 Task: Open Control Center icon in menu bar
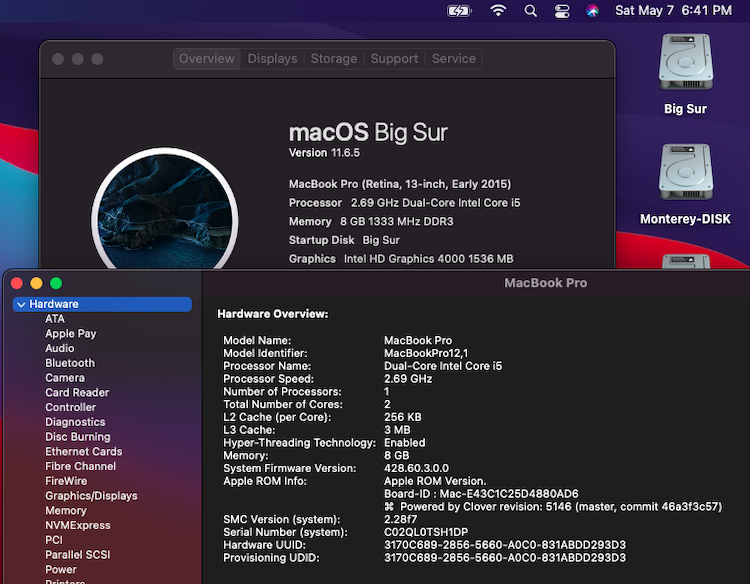coord(562,11)
